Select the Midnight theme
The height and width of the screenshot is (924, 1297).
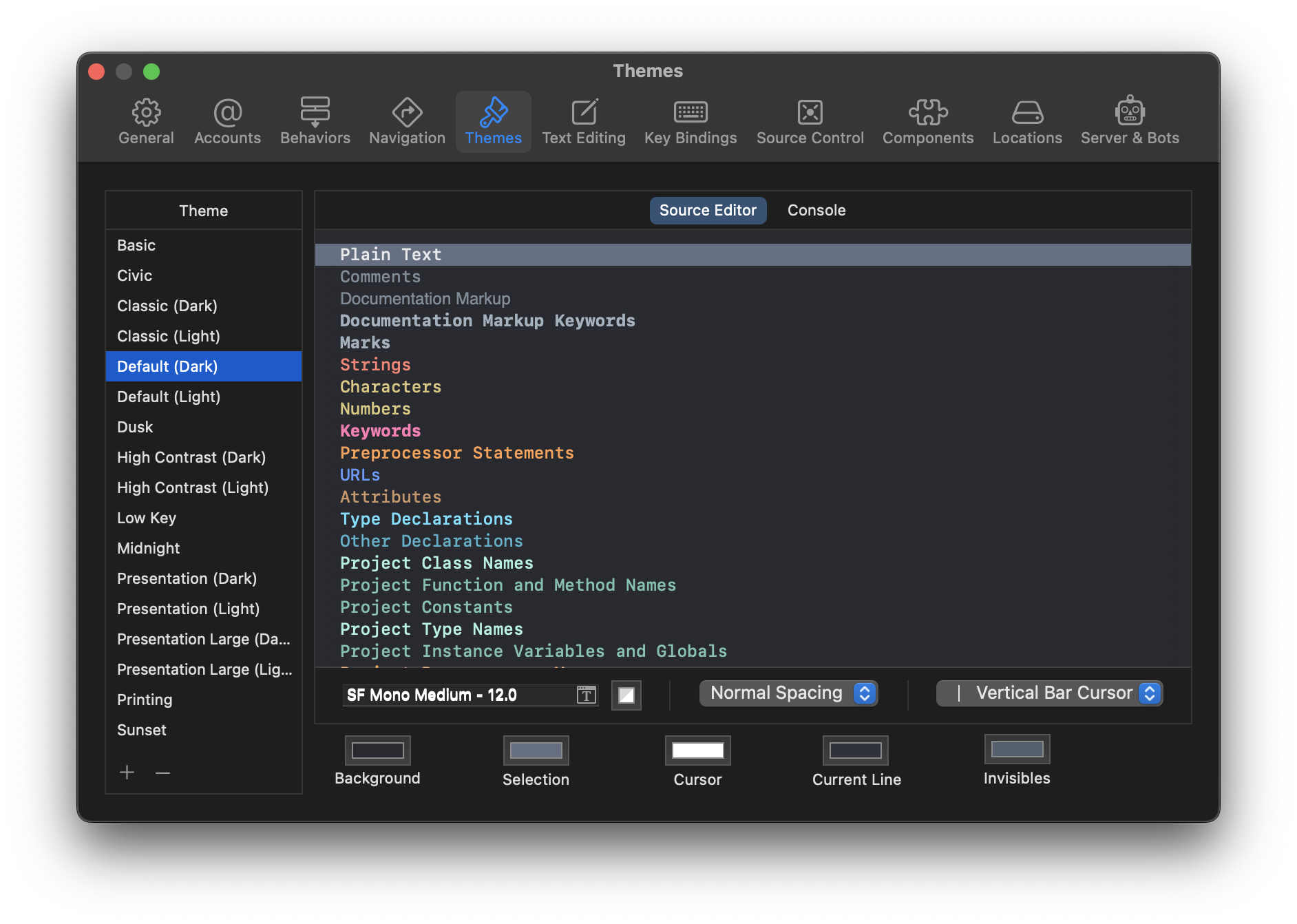pos(149,548)
